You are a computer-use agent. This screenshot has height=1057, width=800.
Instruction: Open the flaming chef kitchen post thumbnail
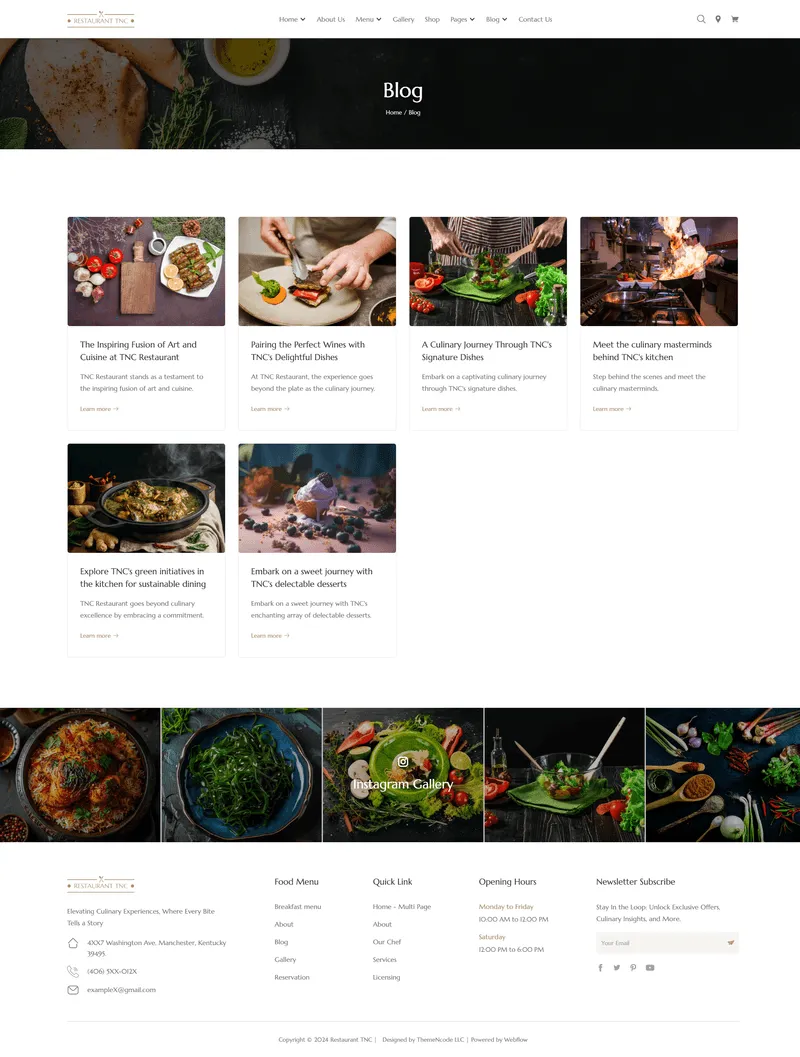pyautogui.click(x=658, y=271)
